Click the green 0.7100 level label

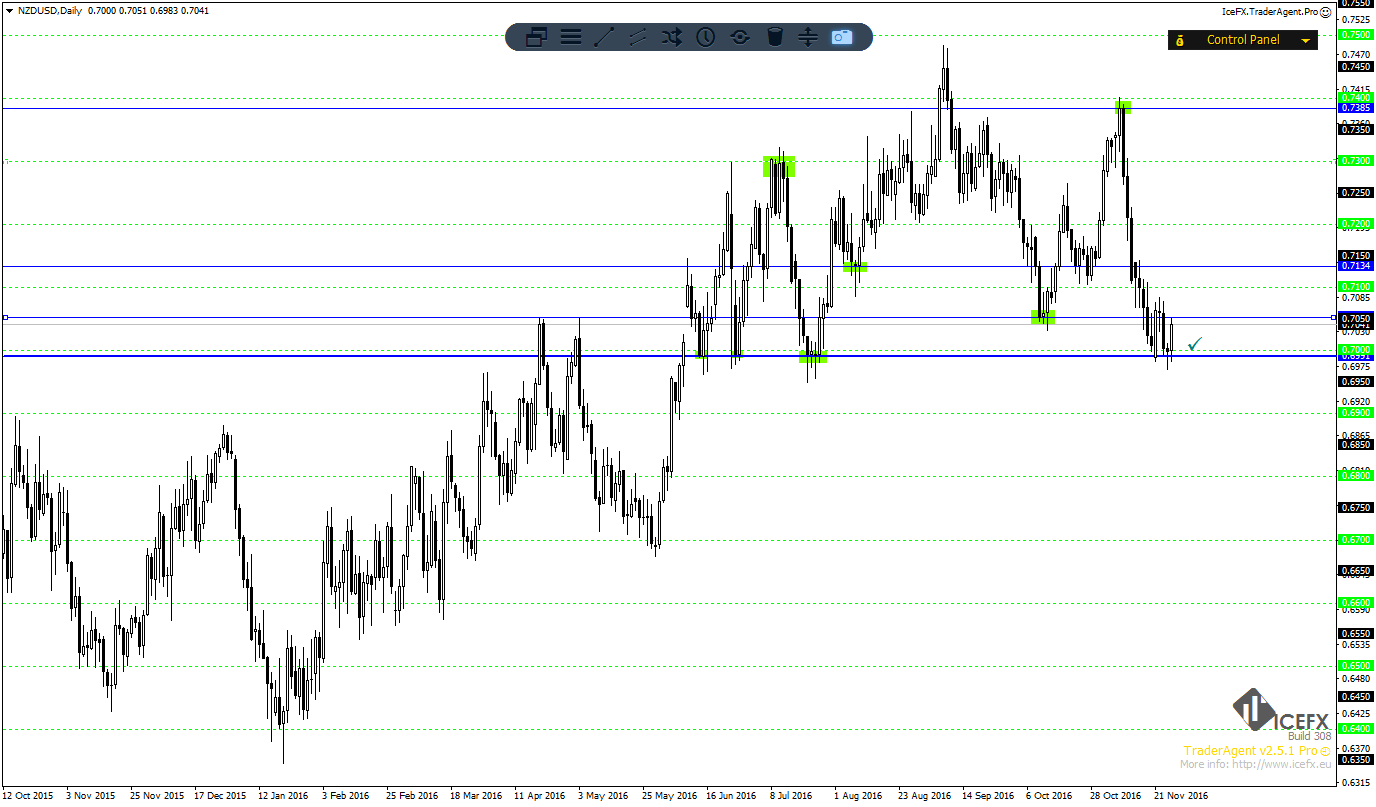pos(1356,287)
